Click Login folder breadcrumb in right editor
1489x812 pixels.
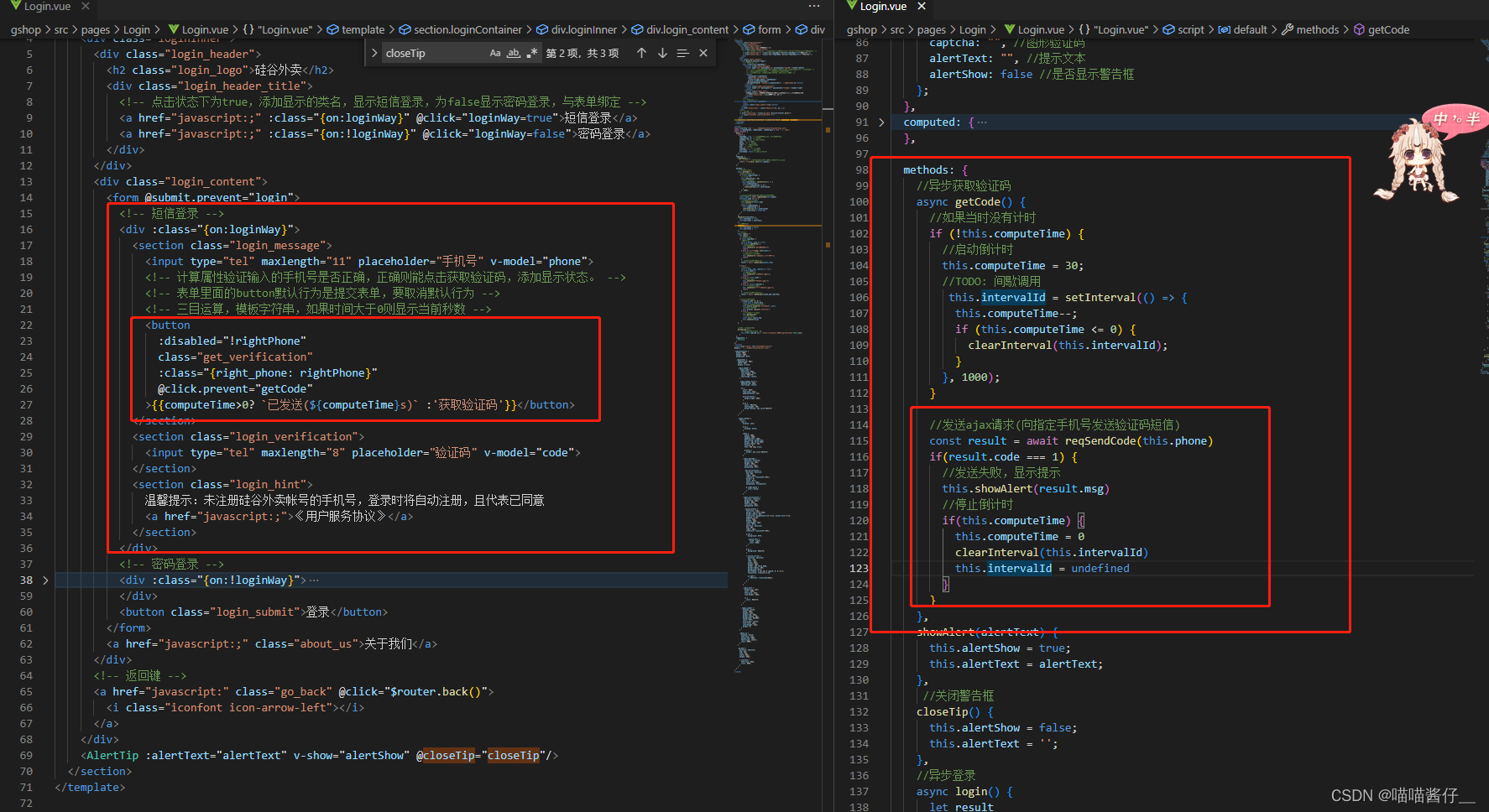click(x=973, y=29)
